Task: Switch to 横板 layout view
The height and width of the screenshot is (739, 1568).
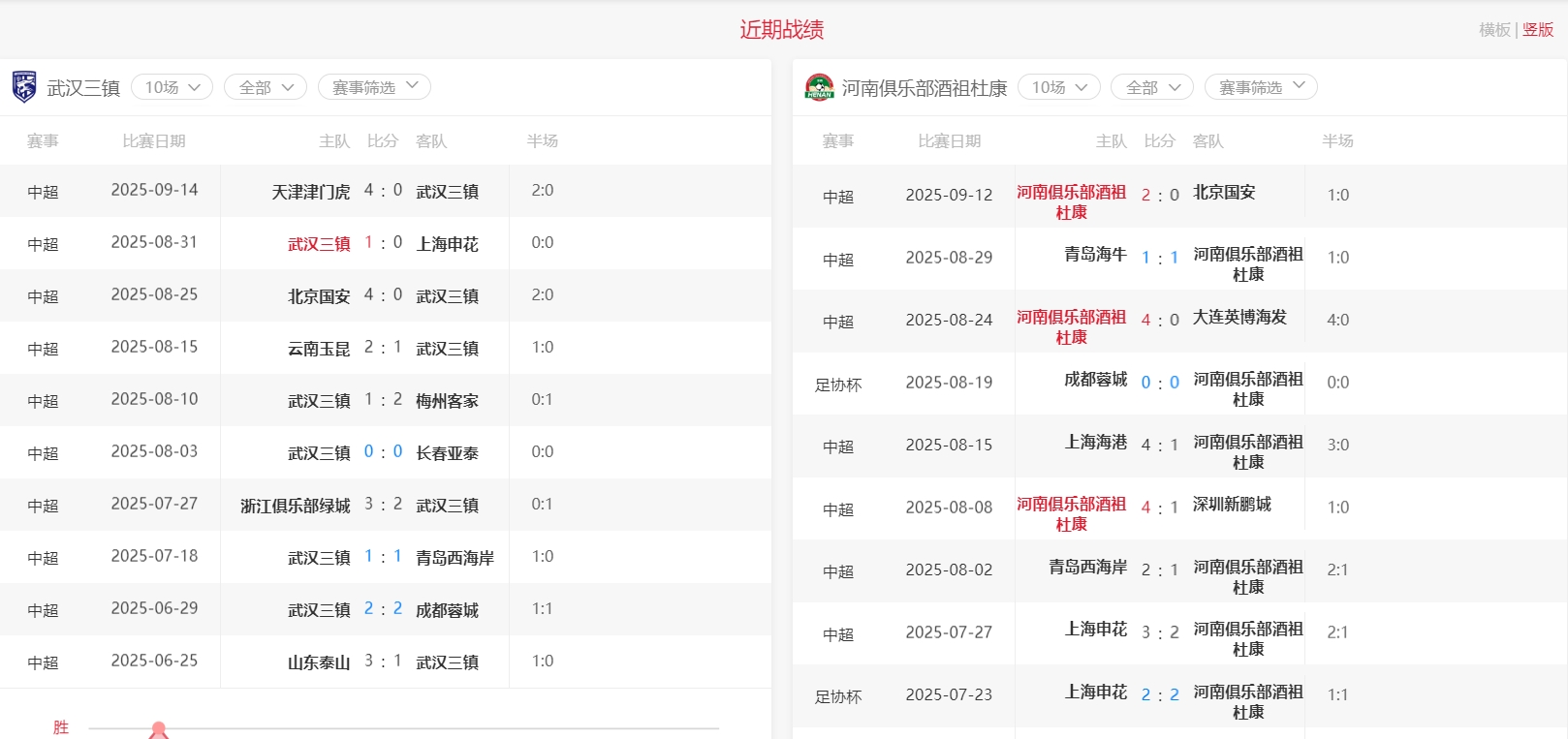Action: pos(1493,30)
